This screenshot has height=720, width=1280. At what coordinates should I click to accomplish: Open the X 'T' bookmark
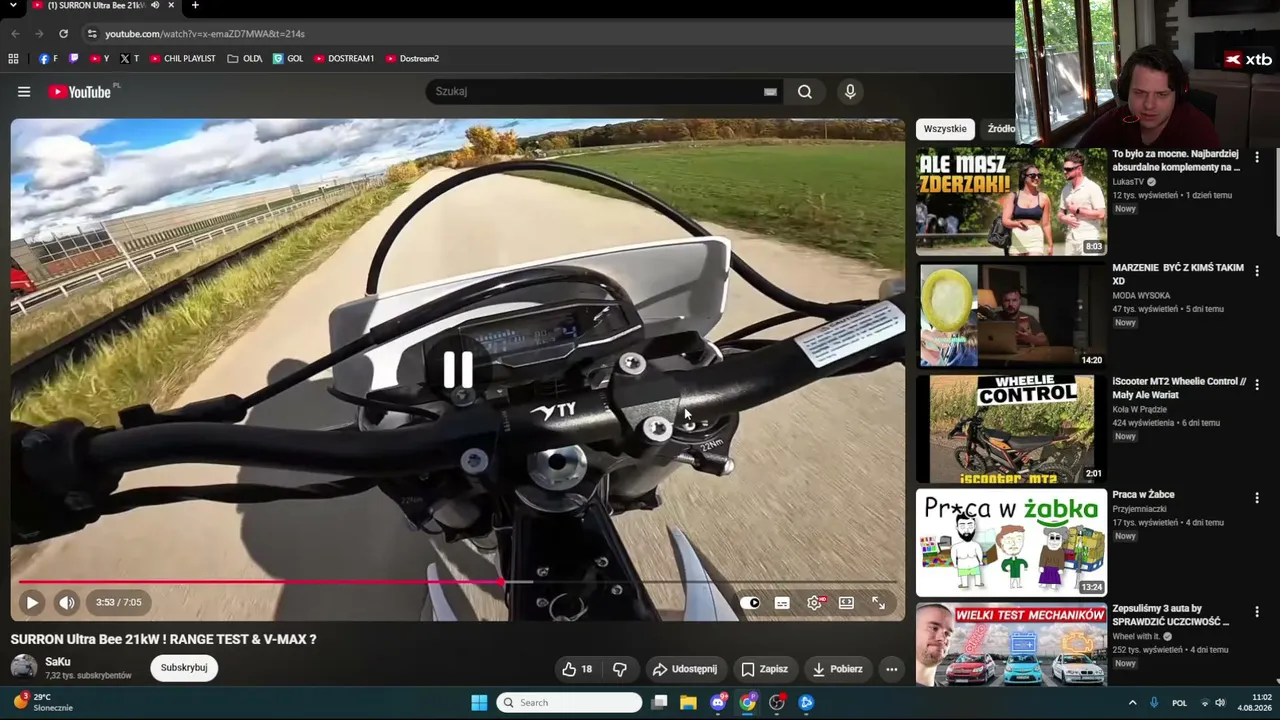(x=129, y=59)
